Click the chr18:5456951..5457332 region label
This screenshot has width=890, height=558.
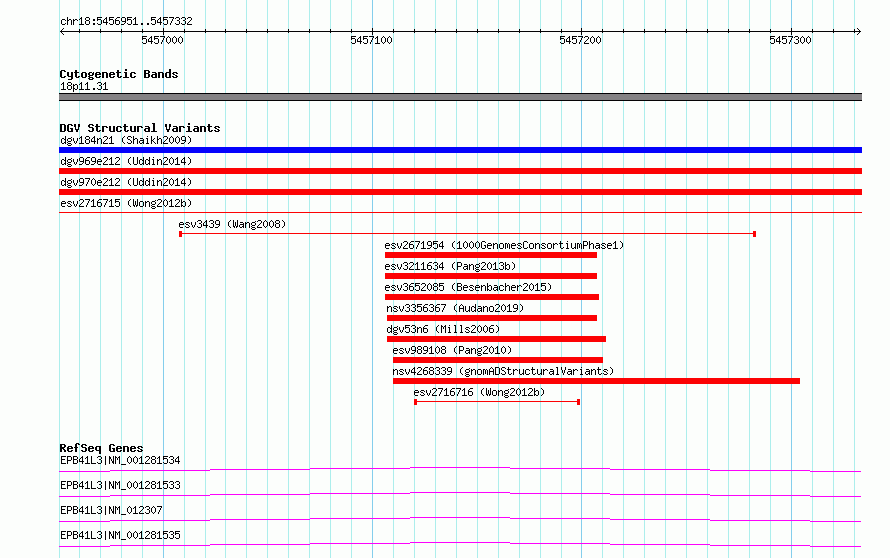click(126, 21)
